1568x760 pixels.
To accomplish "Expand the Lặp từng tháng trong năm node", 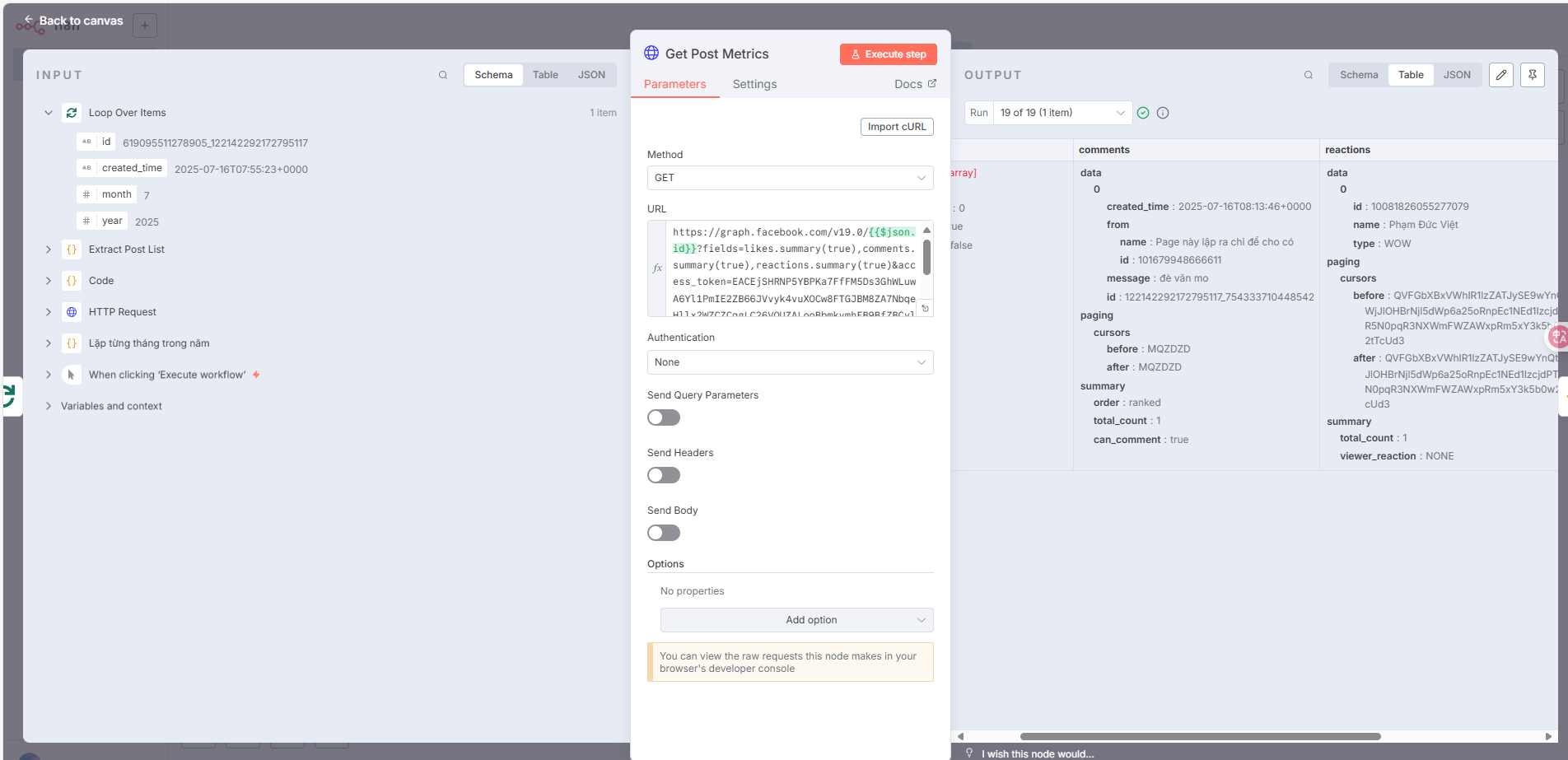I will click(49, 343).
